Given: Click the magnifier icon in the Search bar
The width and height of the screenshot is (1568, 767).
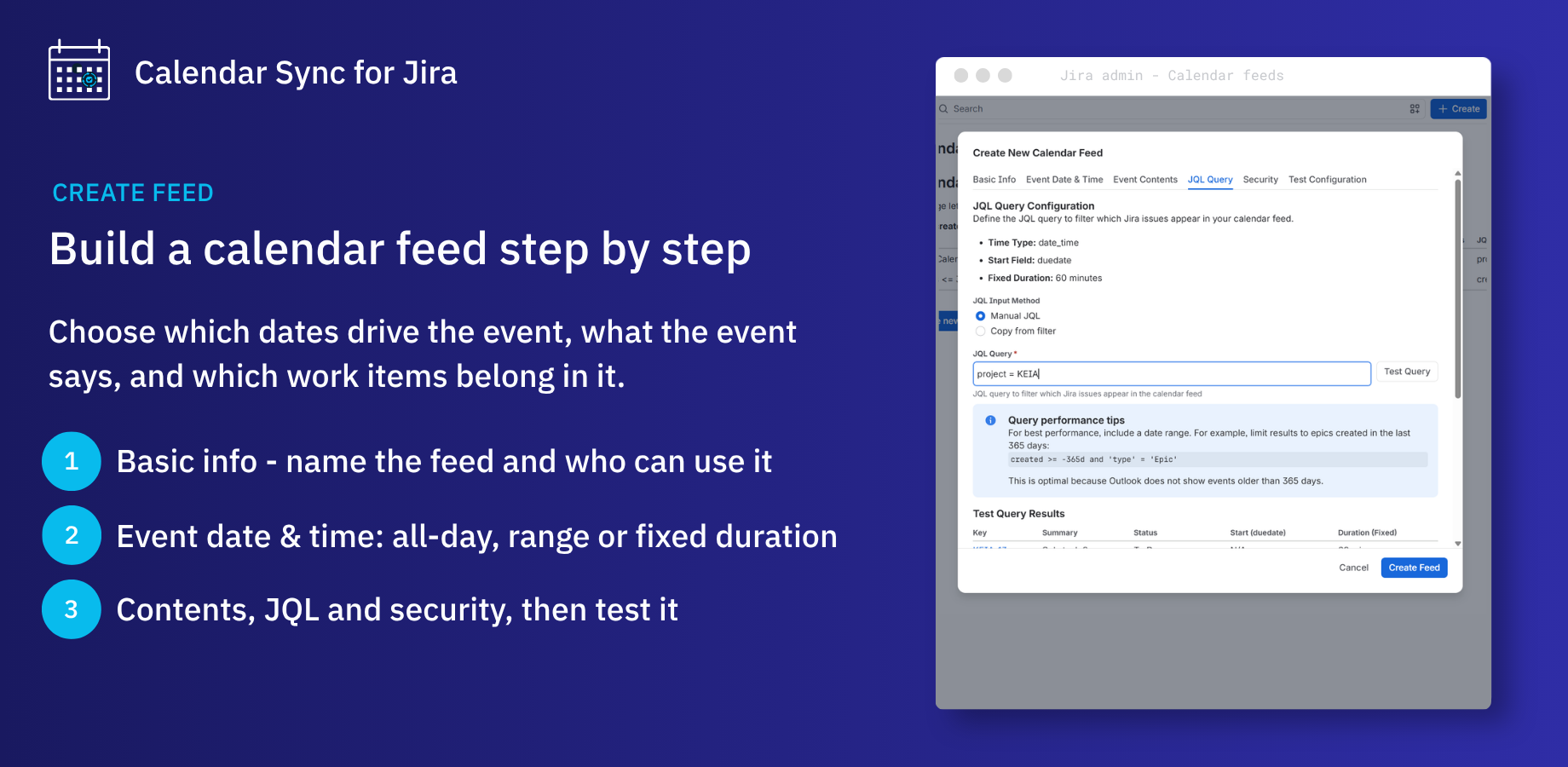Looking at the screenshot, I should (943, 109).
